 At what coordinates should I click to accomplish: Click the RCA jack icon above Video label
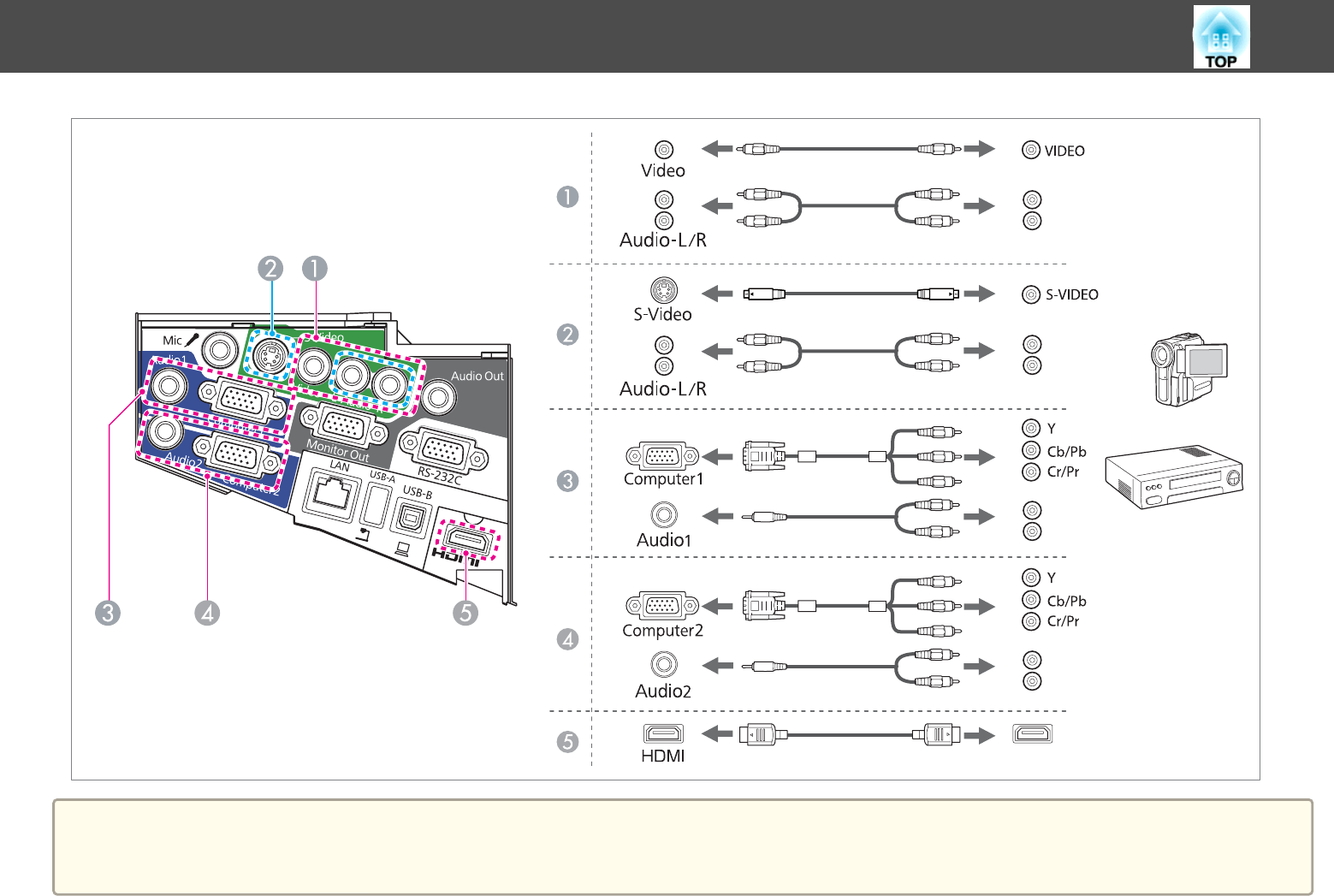click(663, 150)
